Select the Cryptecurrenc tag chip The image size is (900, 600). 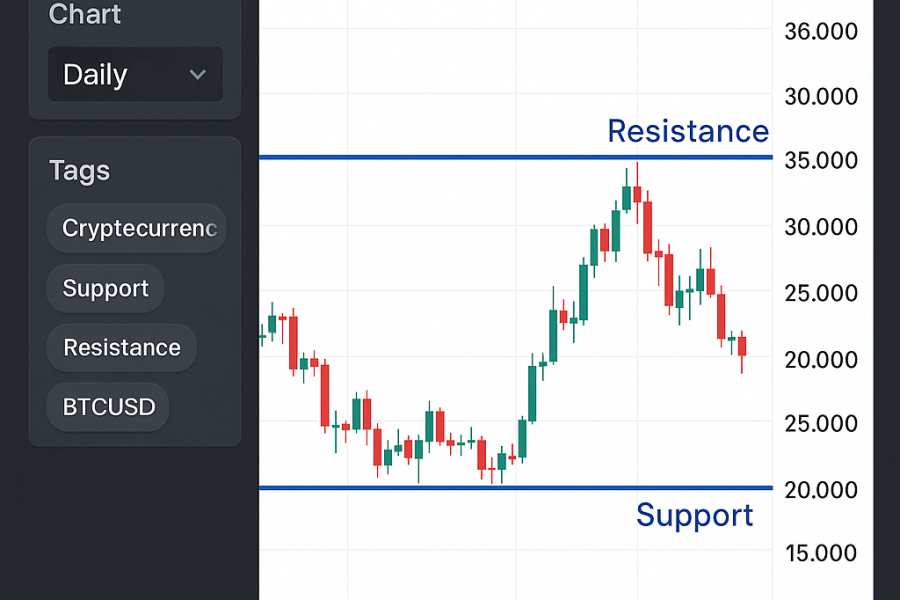click(137, 228)
